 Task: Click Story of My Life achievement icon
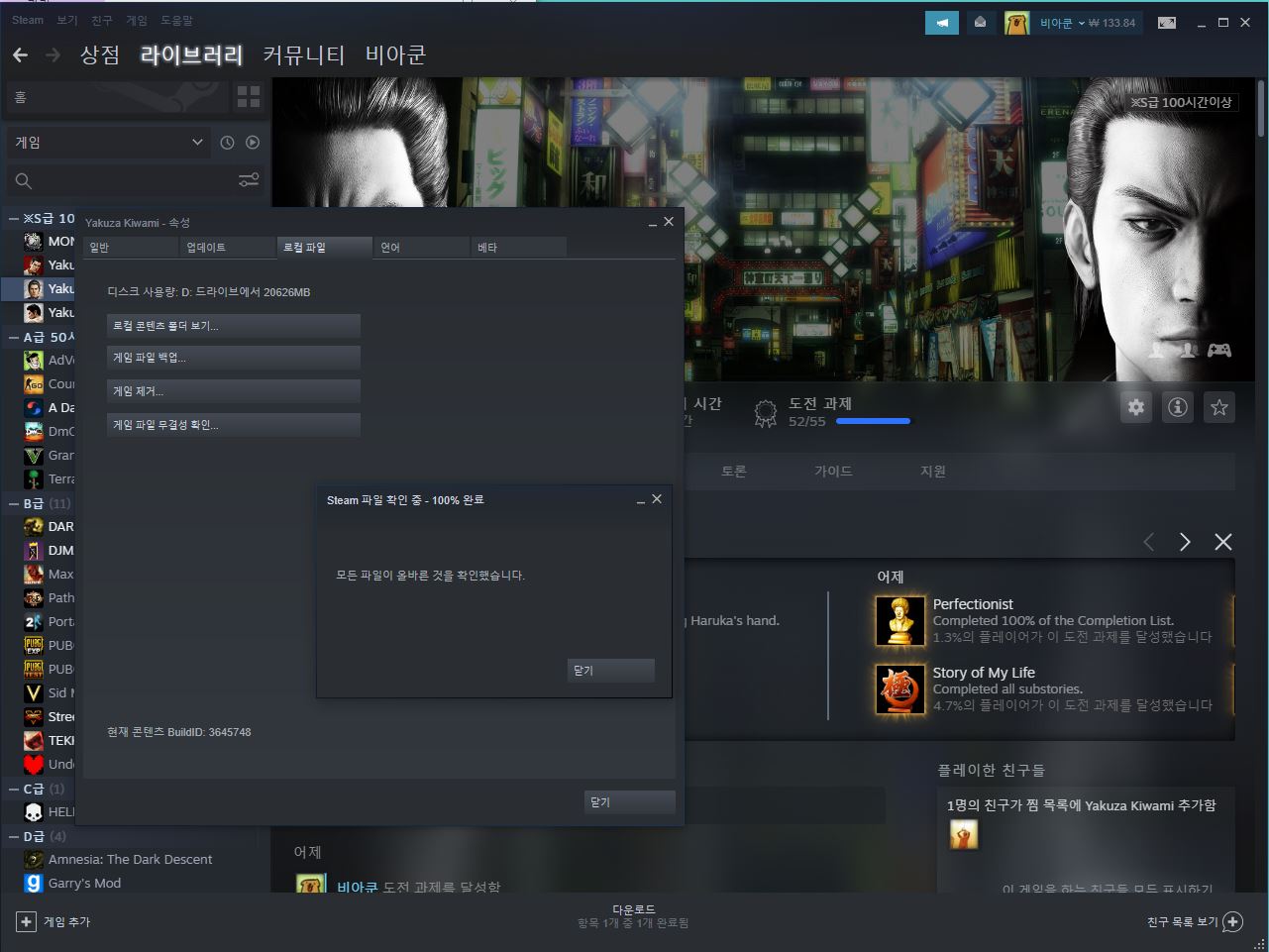pyautogui.click(x=900, y=689)
